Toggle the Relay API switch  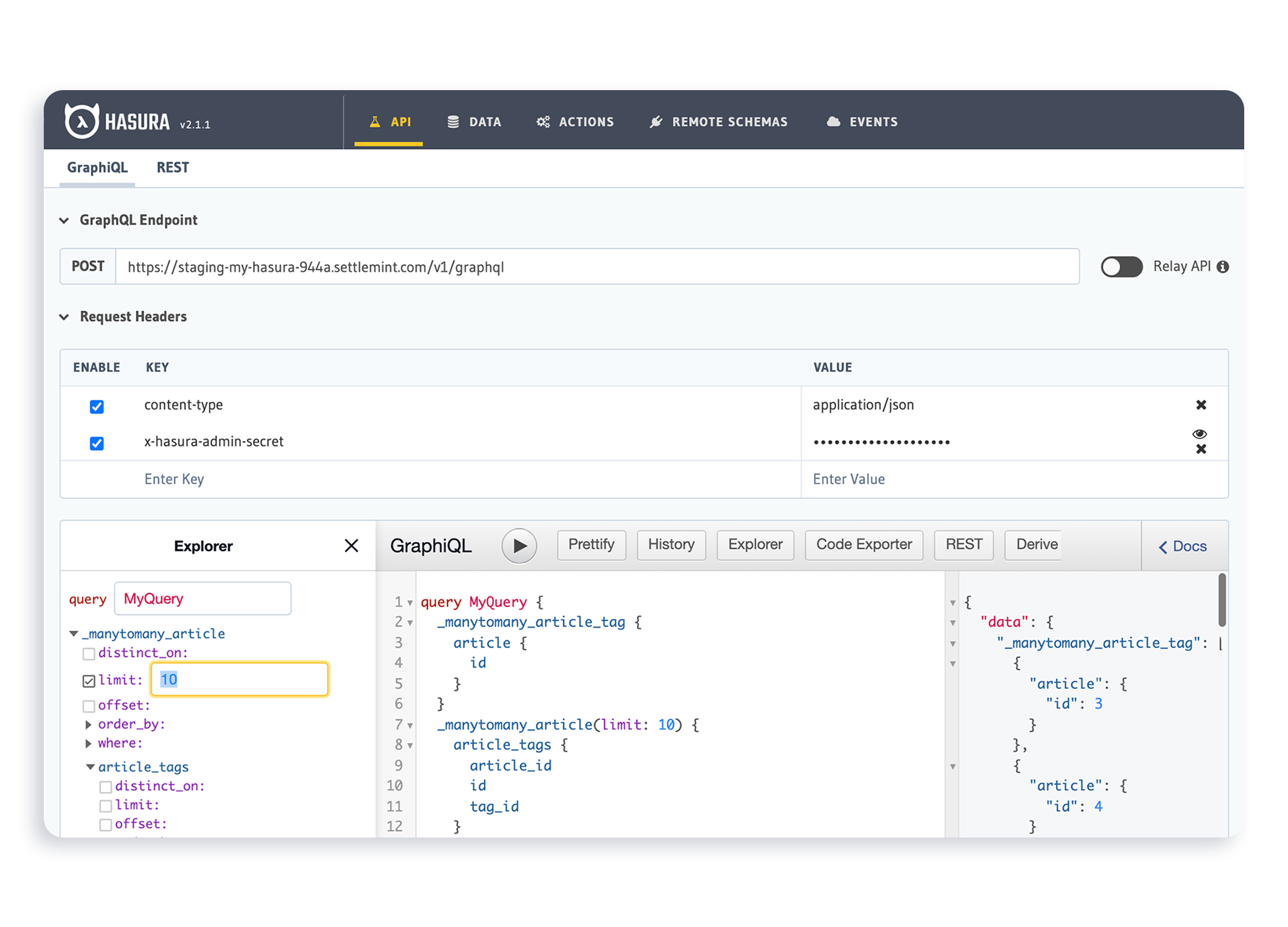pos(1121,267)
